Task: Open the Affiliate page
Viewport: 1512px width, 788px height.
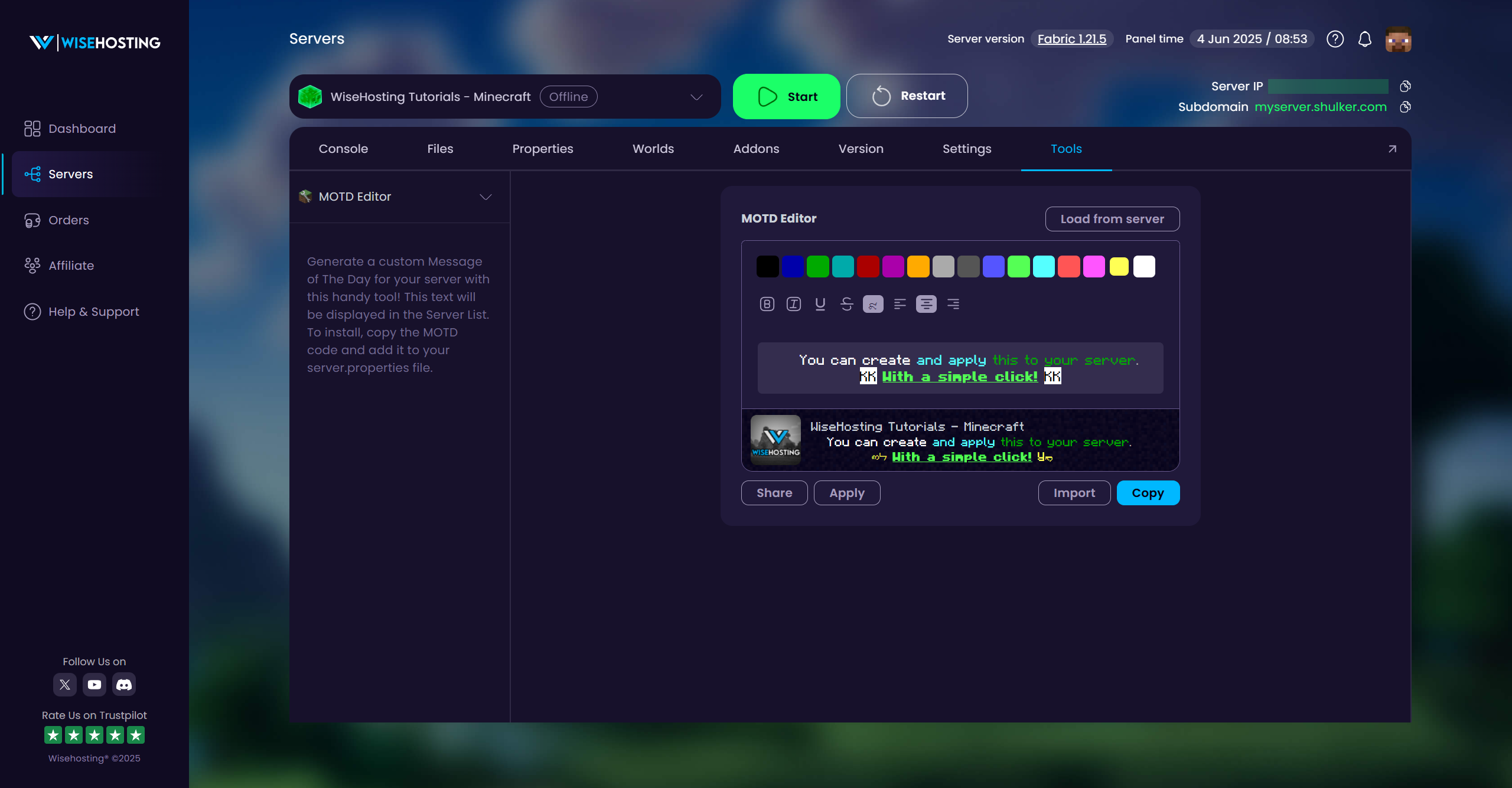Action: pos(59,266)
